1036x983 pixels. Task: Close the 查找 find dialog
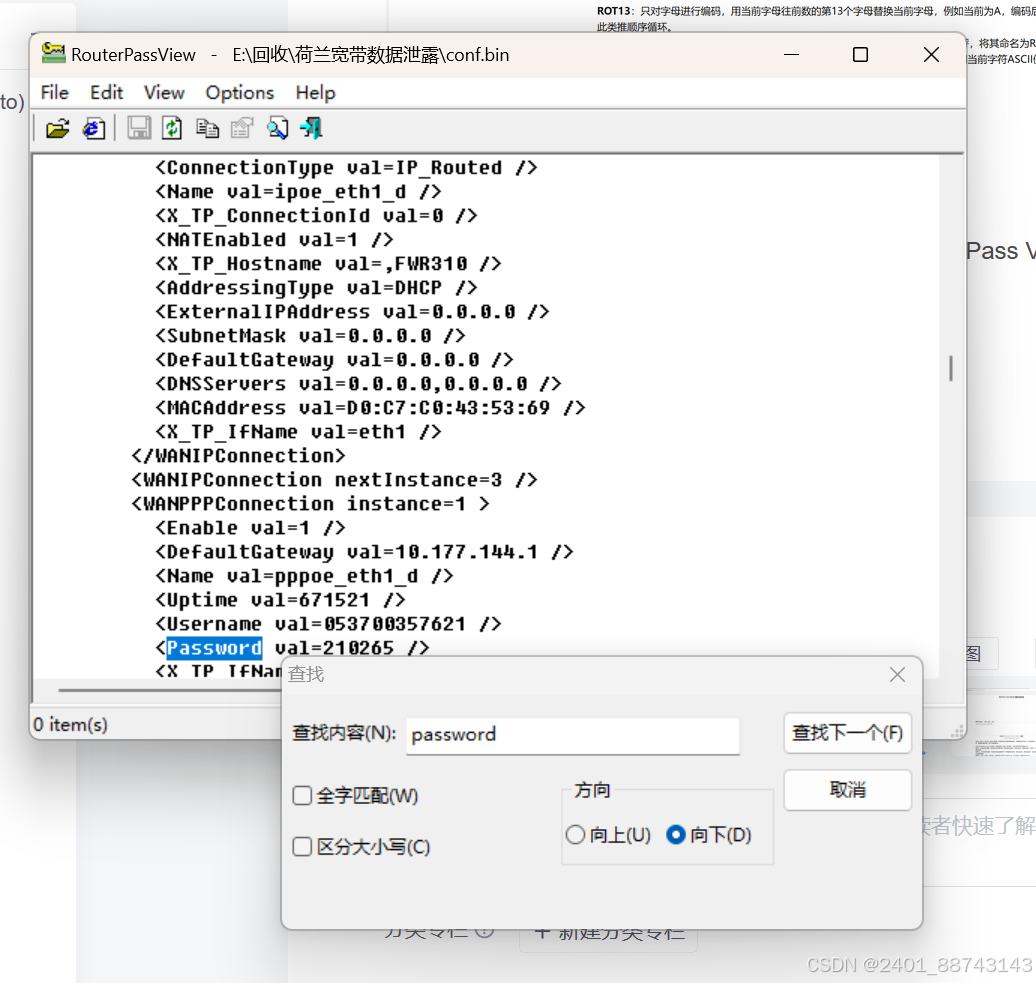tap(897, 674)
